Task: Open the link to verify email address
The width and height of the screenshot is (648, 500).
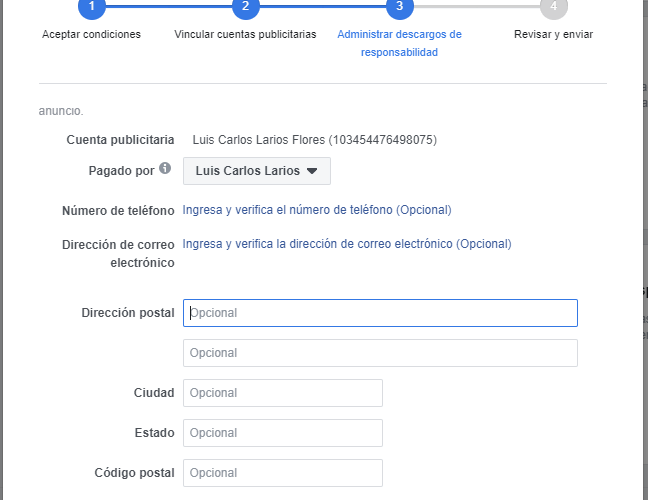Action: [347, 244]
